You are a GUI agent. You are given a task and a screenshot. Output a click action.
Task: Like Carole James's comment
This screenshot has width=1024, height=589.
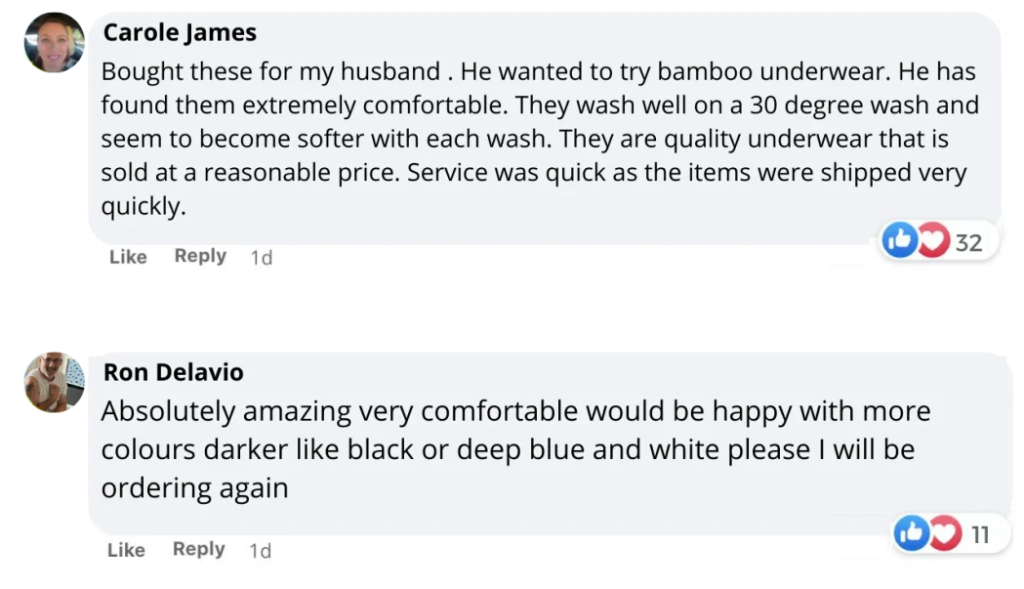[127, 257]
